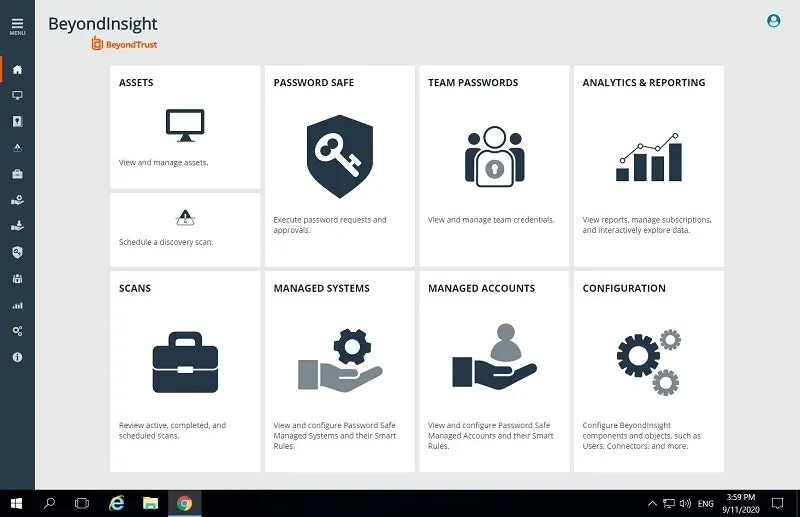Image resolution: width=800 pixels, height=517 pixels.
Task: Open the Analytics bar chart sidebar icon
Action: pyautogui.click(x=17, y=305)
